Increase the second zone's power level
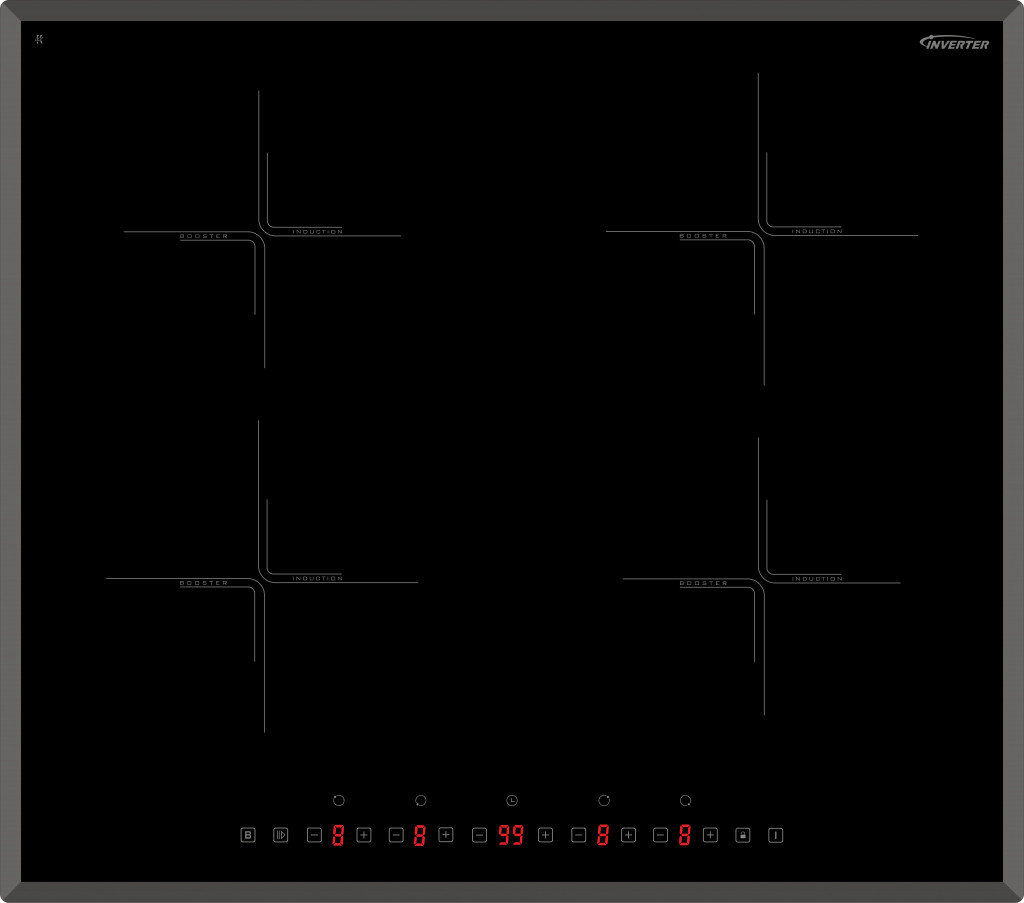This screenshot has height=903, width=1024. (446, 835)
